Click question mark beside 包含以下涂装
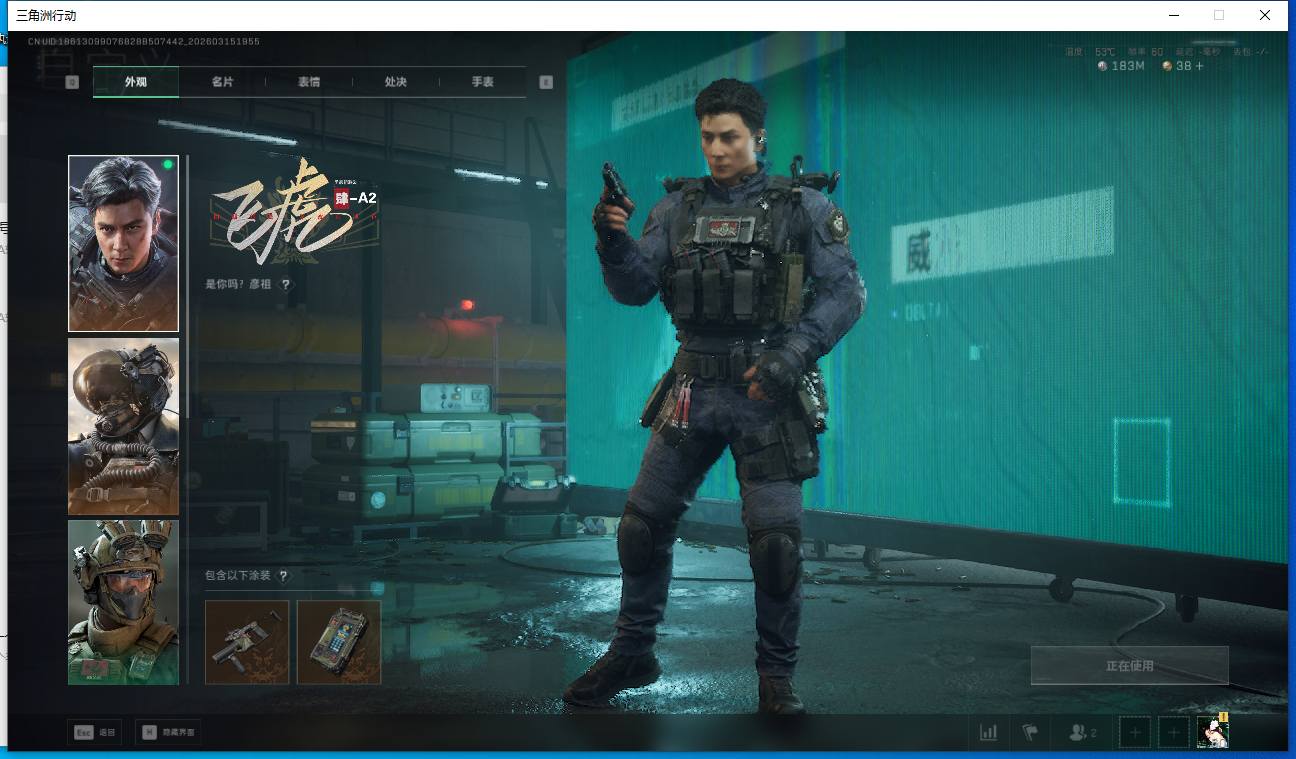Viewport: 1296px width, 759px height. click(284, 576)
